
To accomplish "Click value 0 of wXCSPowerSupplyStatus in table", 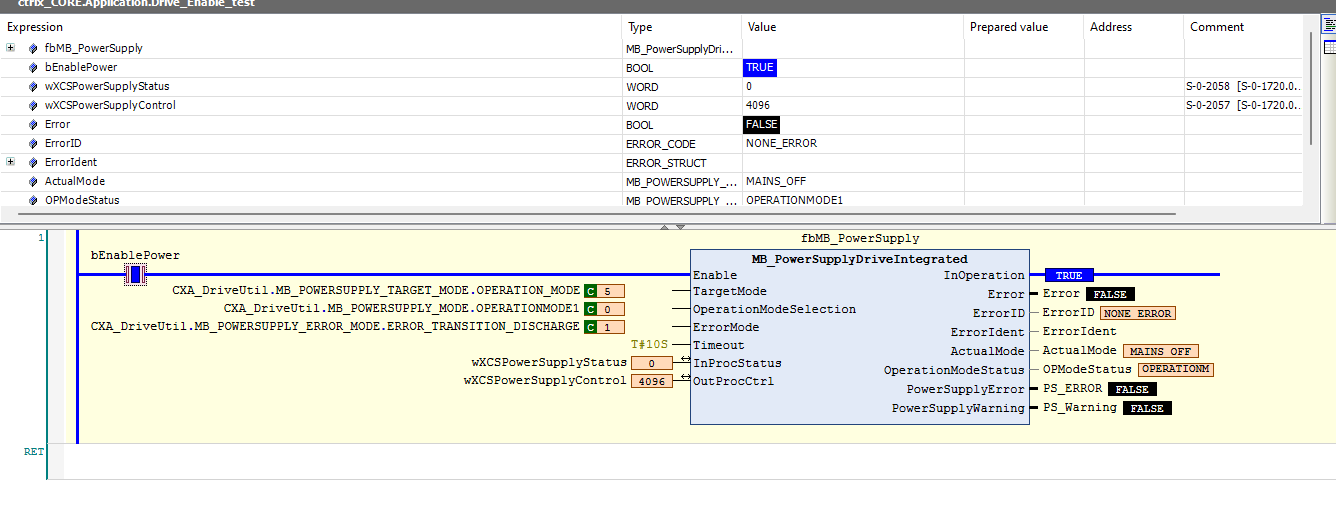I will (748, 87).
